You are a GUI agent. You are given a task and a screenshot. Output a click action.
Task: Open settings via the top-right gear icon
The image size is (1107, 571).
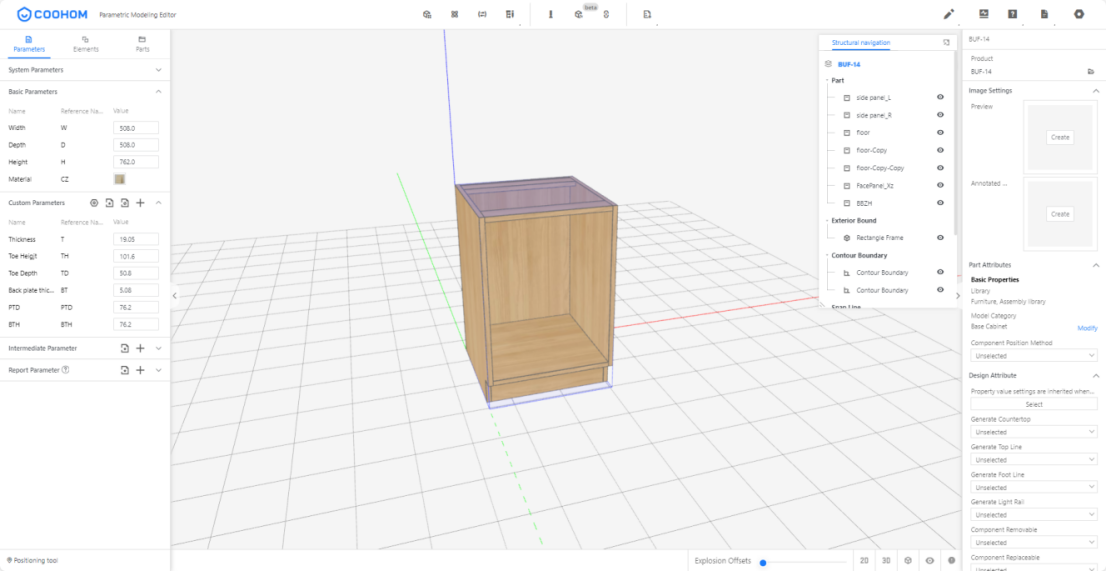[x=1079, y=14]
